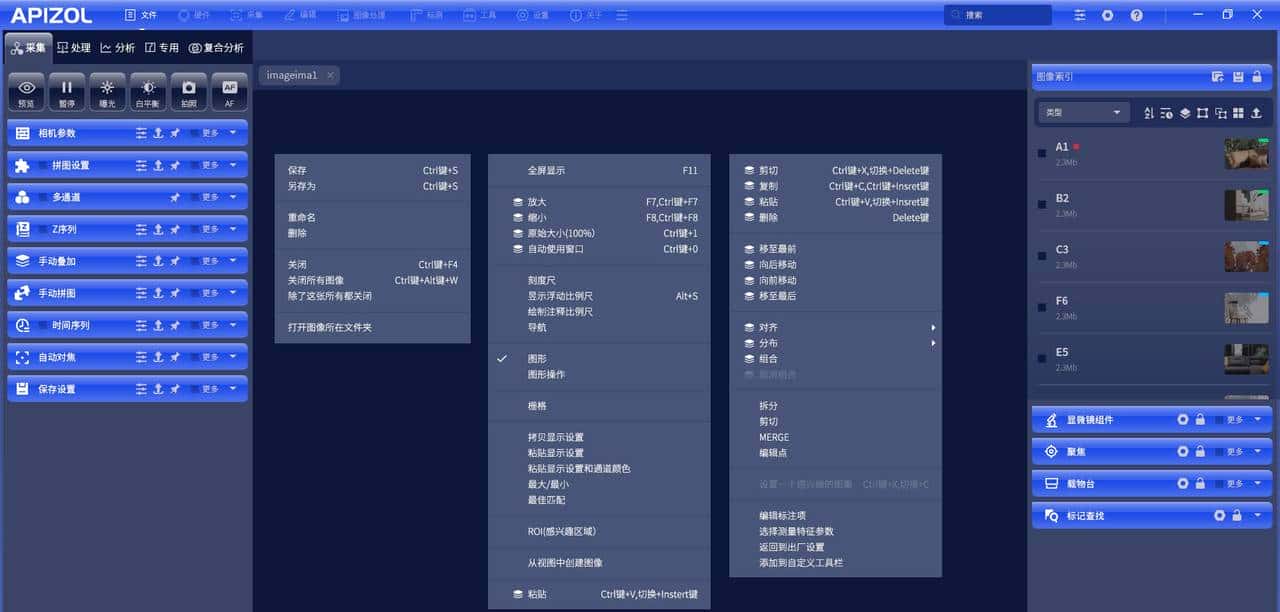Click the sort icon in the image index toolbar

pos(1147,113)
